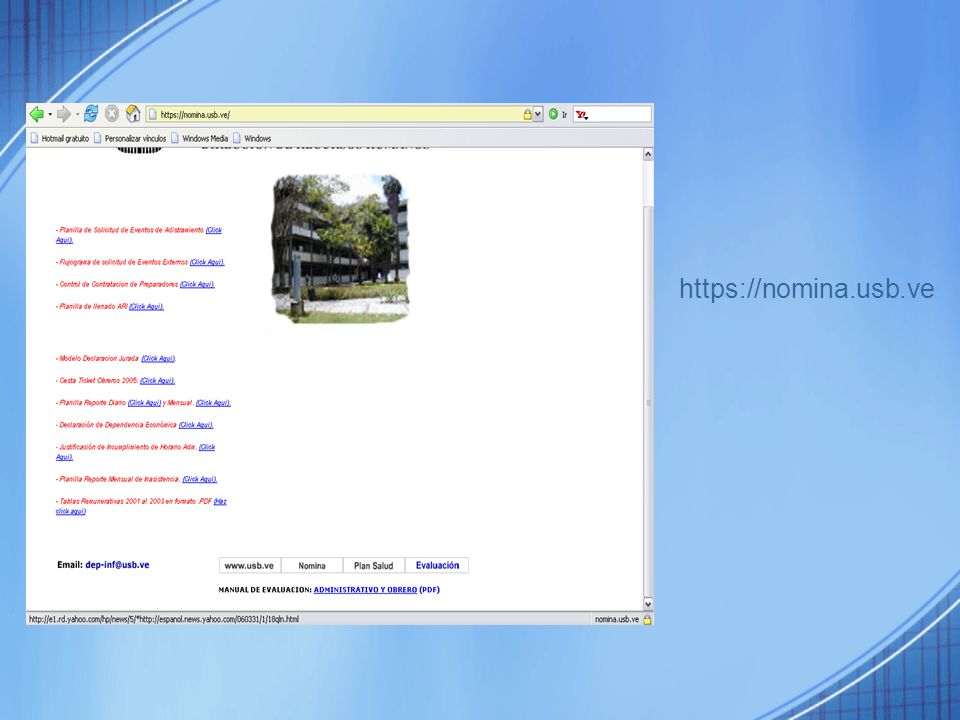Click the campus building photo

tap(340, 249)
